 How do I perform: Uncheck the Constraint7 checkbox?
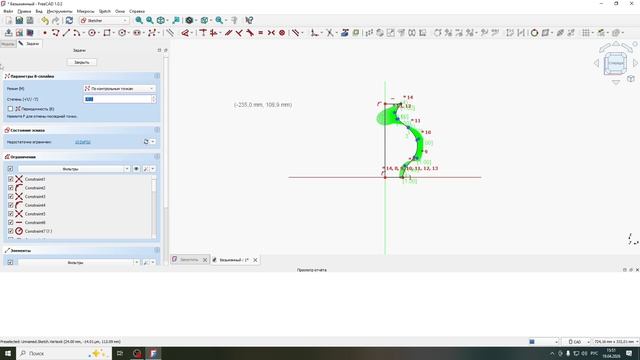pos(11,231)
